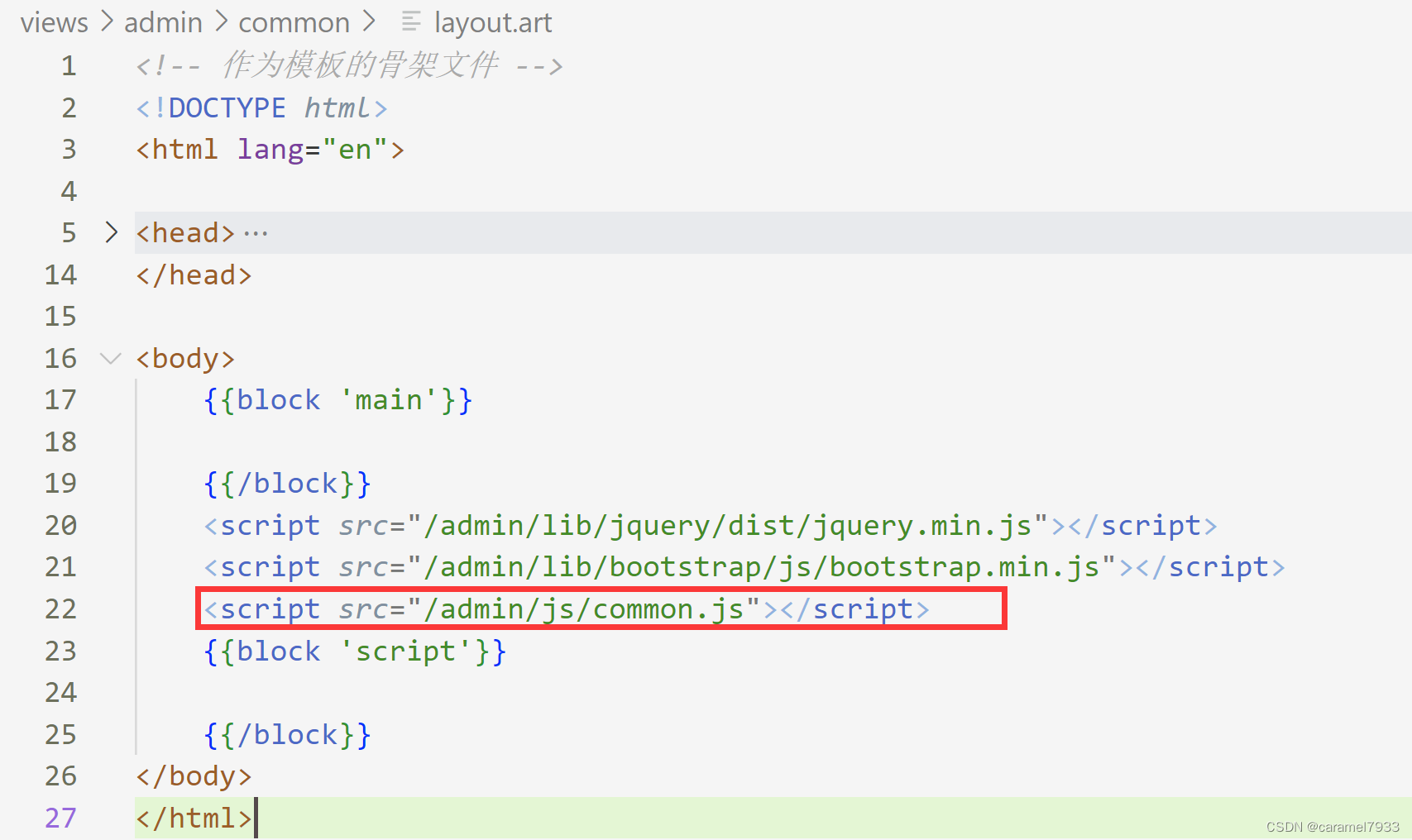Click the DOCTYPE html declaration

tap(261, 108)
